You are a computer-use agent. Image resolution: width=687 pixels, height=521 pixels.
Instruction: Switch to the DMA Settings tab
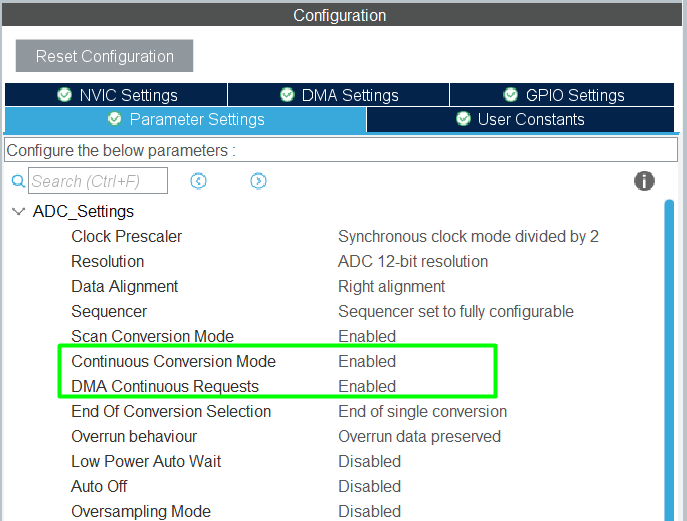pos(339,95)
